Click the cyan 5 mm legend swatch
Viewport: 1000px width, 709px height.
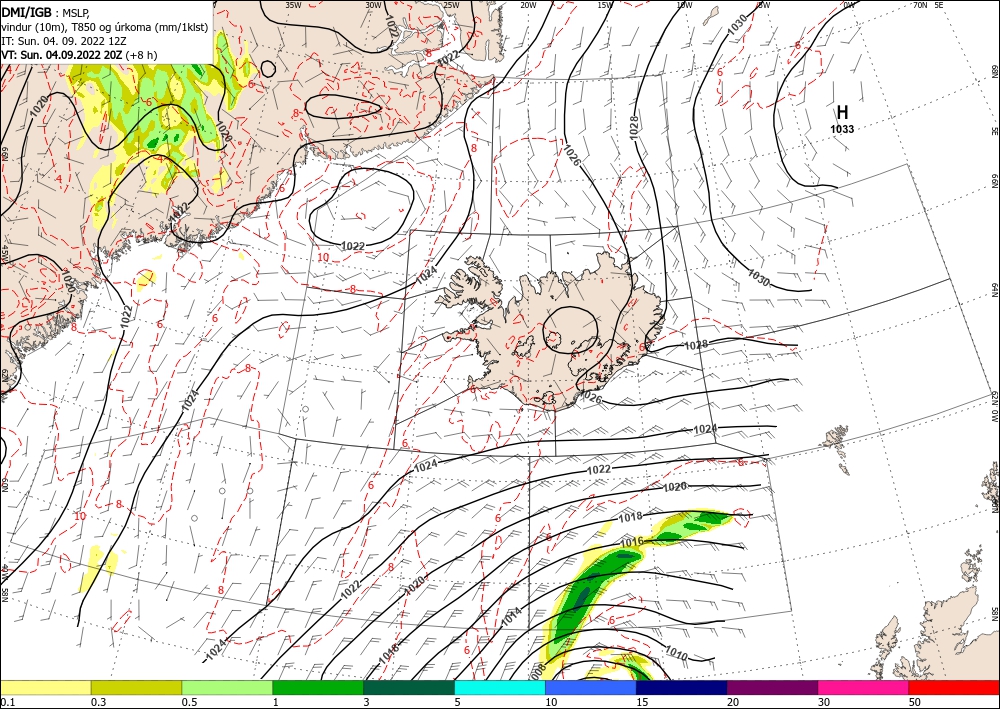[500, 687]
